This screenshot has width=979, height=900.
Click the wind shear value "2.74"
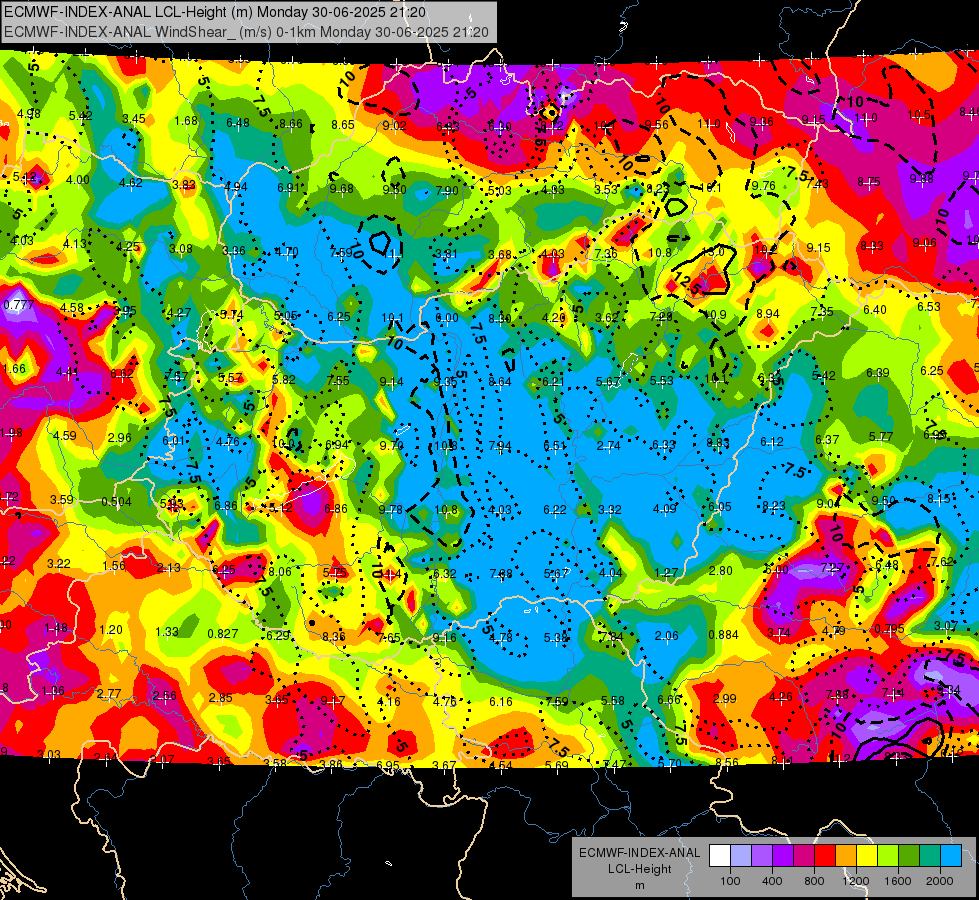[x=609, y=445]
